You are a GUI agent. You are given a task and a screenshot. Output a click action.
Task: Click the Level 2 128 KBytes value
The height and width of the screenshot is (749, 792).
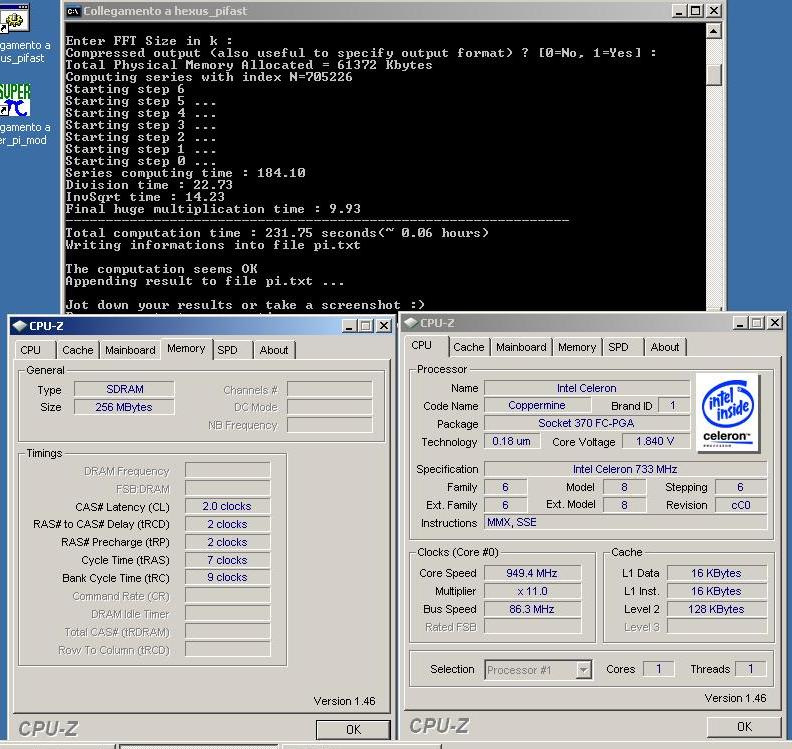(717, 609)
